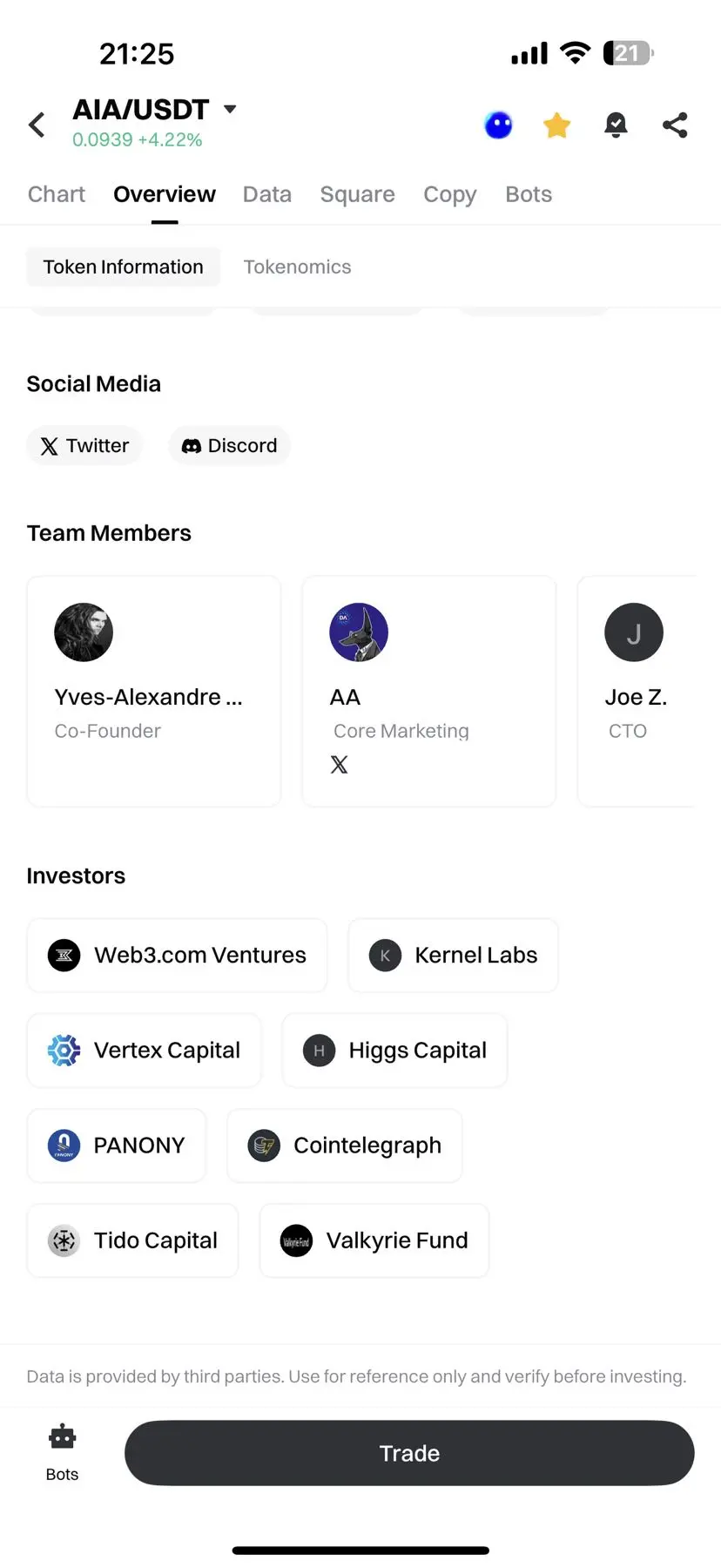Tap the back arrow icon

pos(37,125)
